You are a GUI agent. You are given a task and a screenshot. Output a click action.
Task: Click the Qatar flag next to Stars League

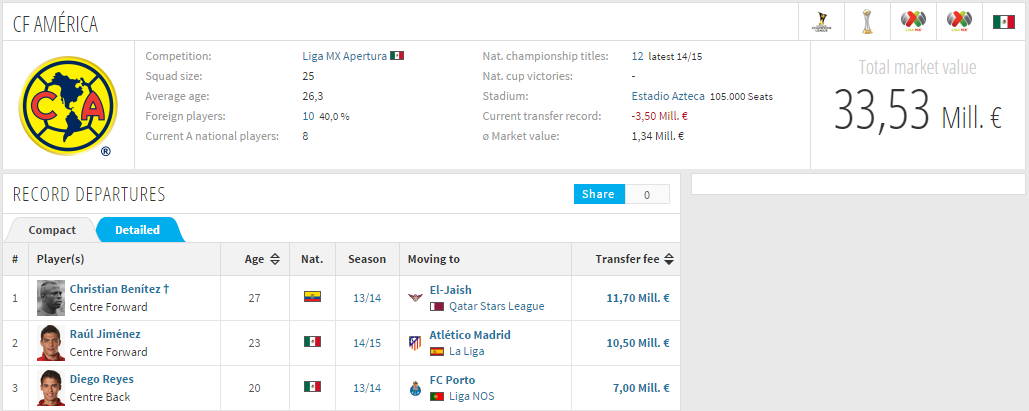(x=436, y=307)
